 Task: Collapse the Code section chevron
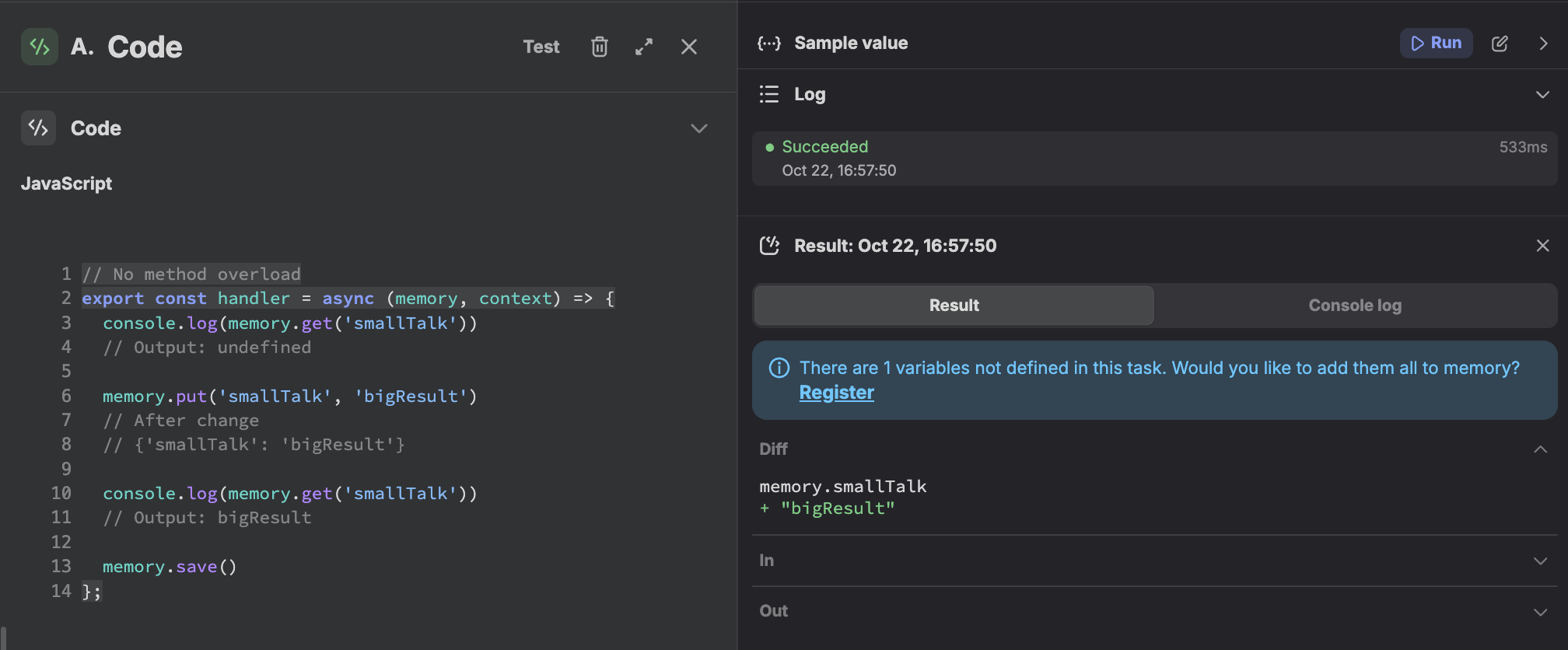click(699, 128)
